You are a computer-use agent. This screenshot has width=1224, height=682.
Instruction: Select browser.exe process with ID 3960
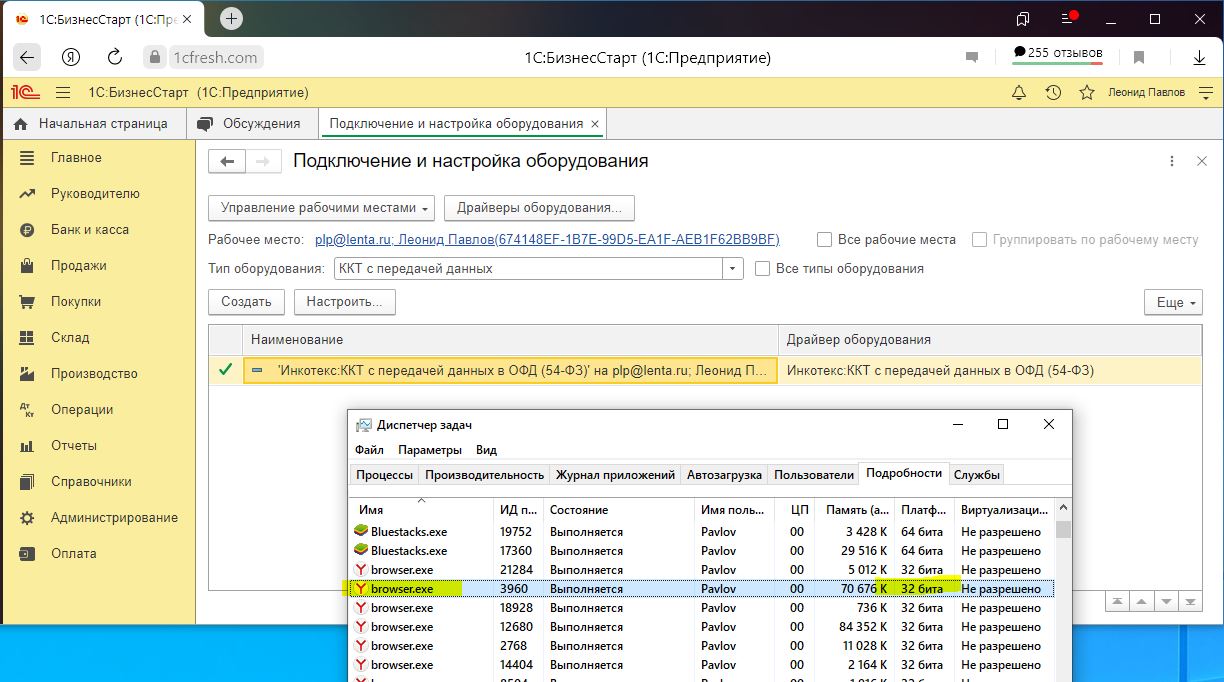(702, 589)
